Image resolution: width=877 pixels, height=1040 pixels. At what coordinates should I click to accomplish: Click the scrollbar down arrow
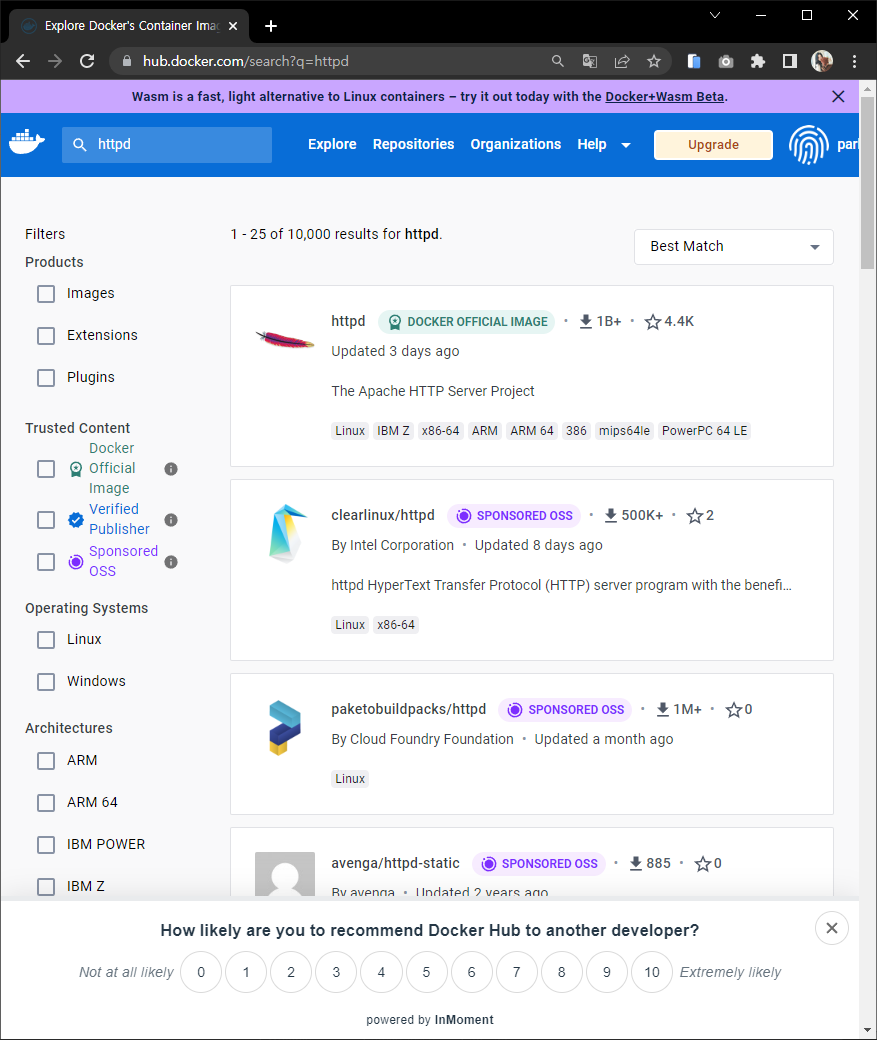click(x=867, y=1031)
